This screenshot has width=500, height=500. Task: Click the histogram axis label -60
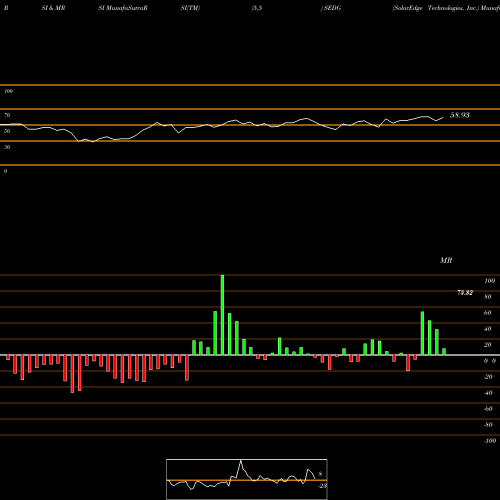click(x=488, y=409)
